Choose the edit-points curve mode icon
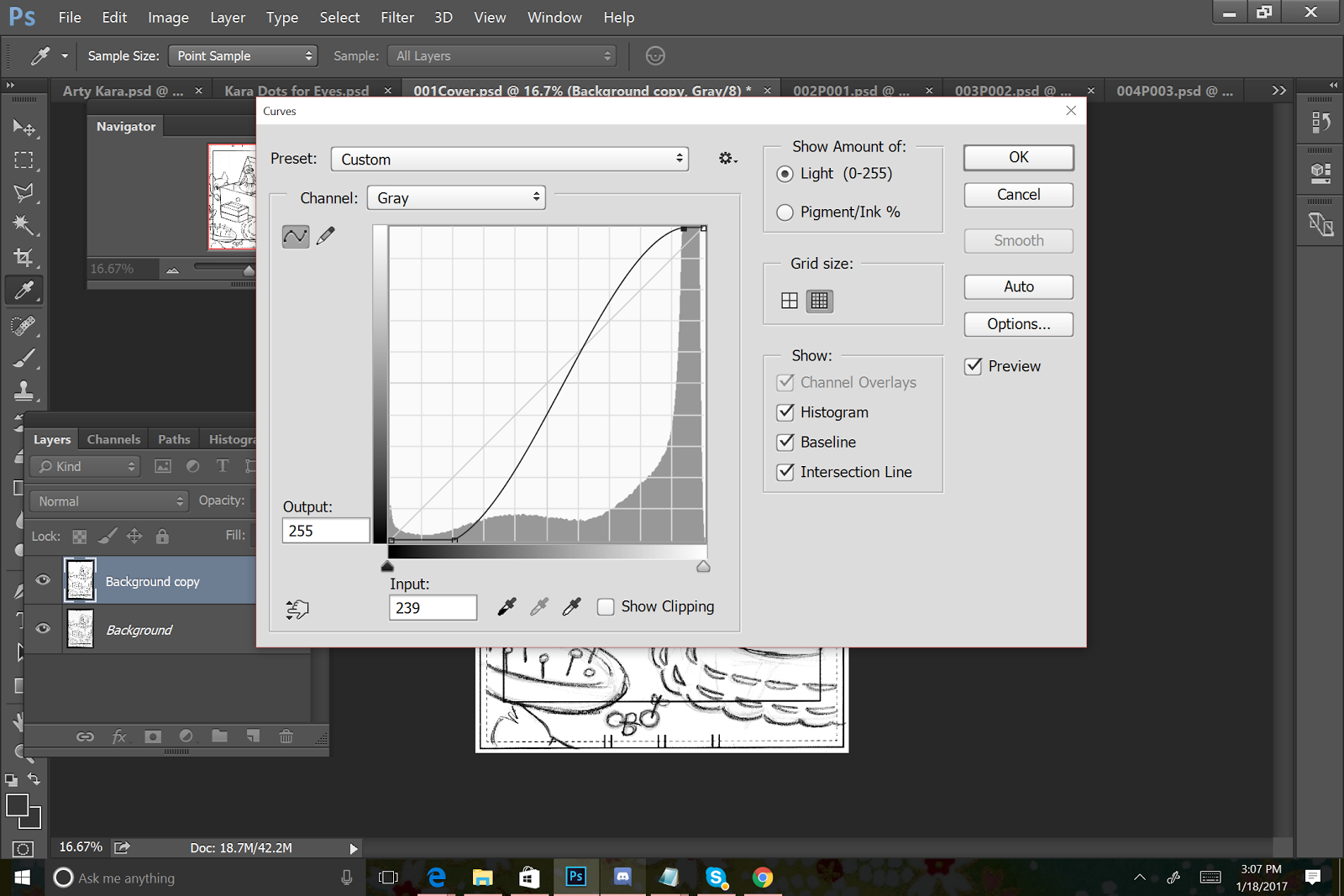1344x896 pixels. 296,236
